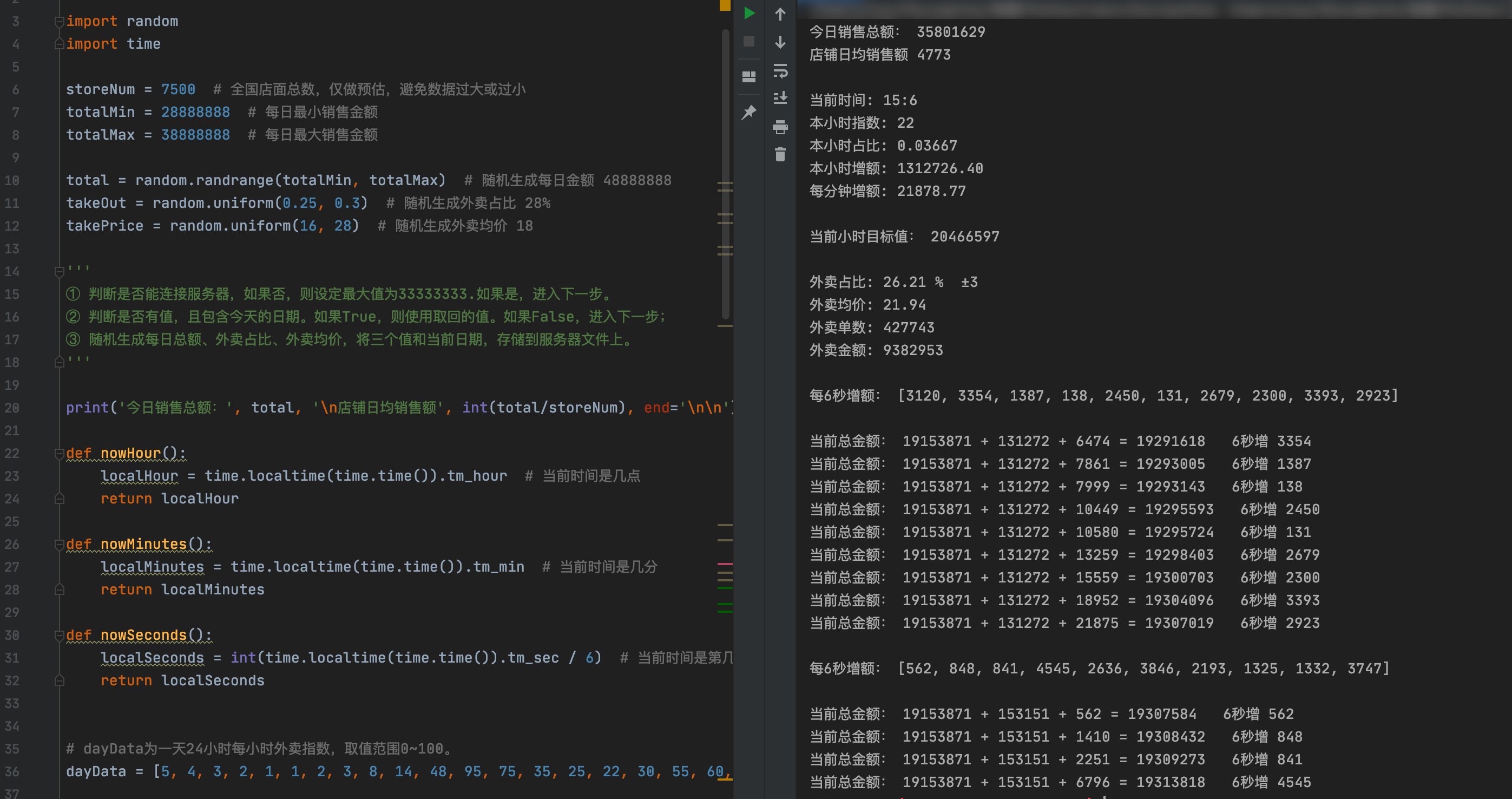Click console line 外卖金额: 9382953
1512x799 pixels.
[x=876, y=350]
